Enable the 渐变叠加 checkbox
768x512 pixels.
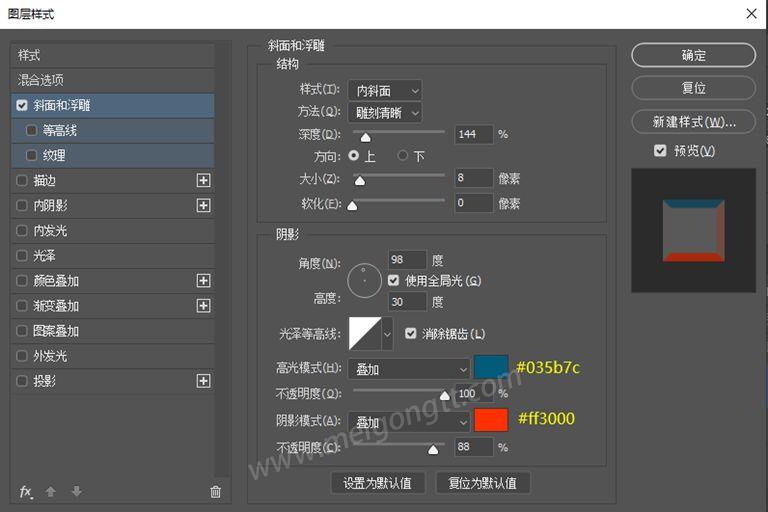pyautogui.click(x=22, y=306)
